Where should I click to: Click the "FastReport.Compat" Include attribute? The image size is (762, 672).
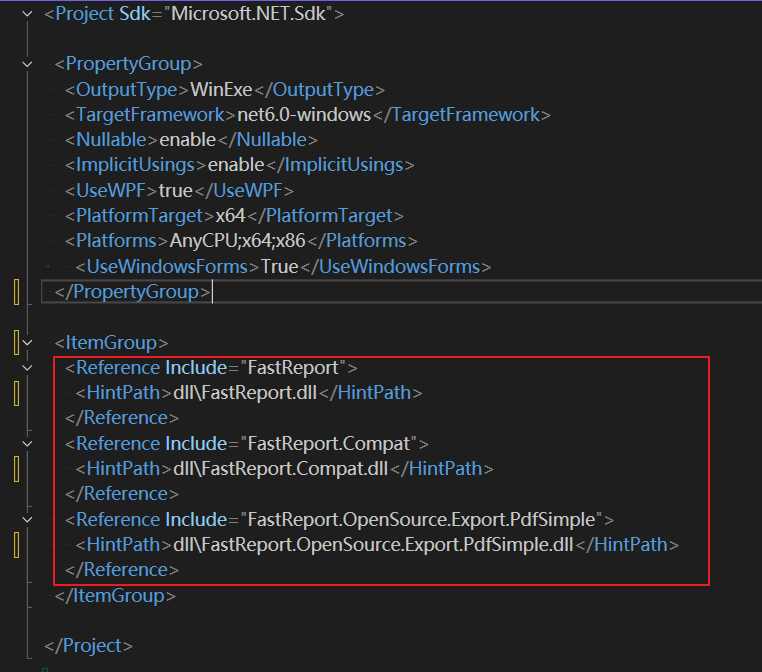[291, 444]
